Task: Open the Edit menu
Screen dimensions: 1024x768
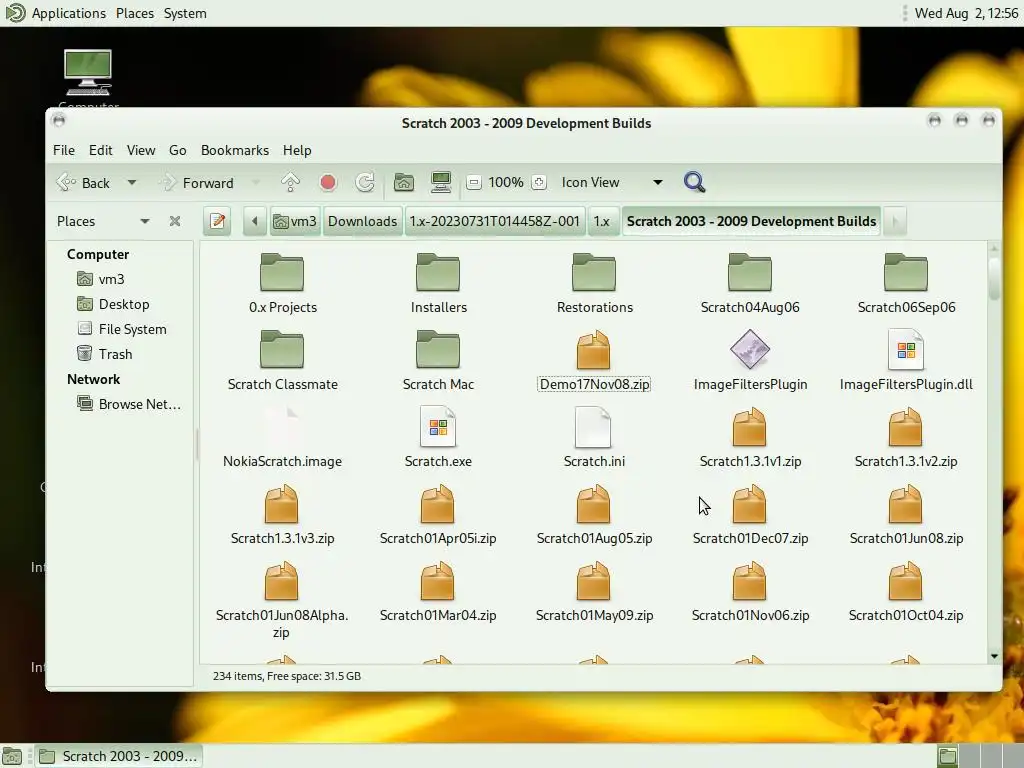Action: (101, 150)
